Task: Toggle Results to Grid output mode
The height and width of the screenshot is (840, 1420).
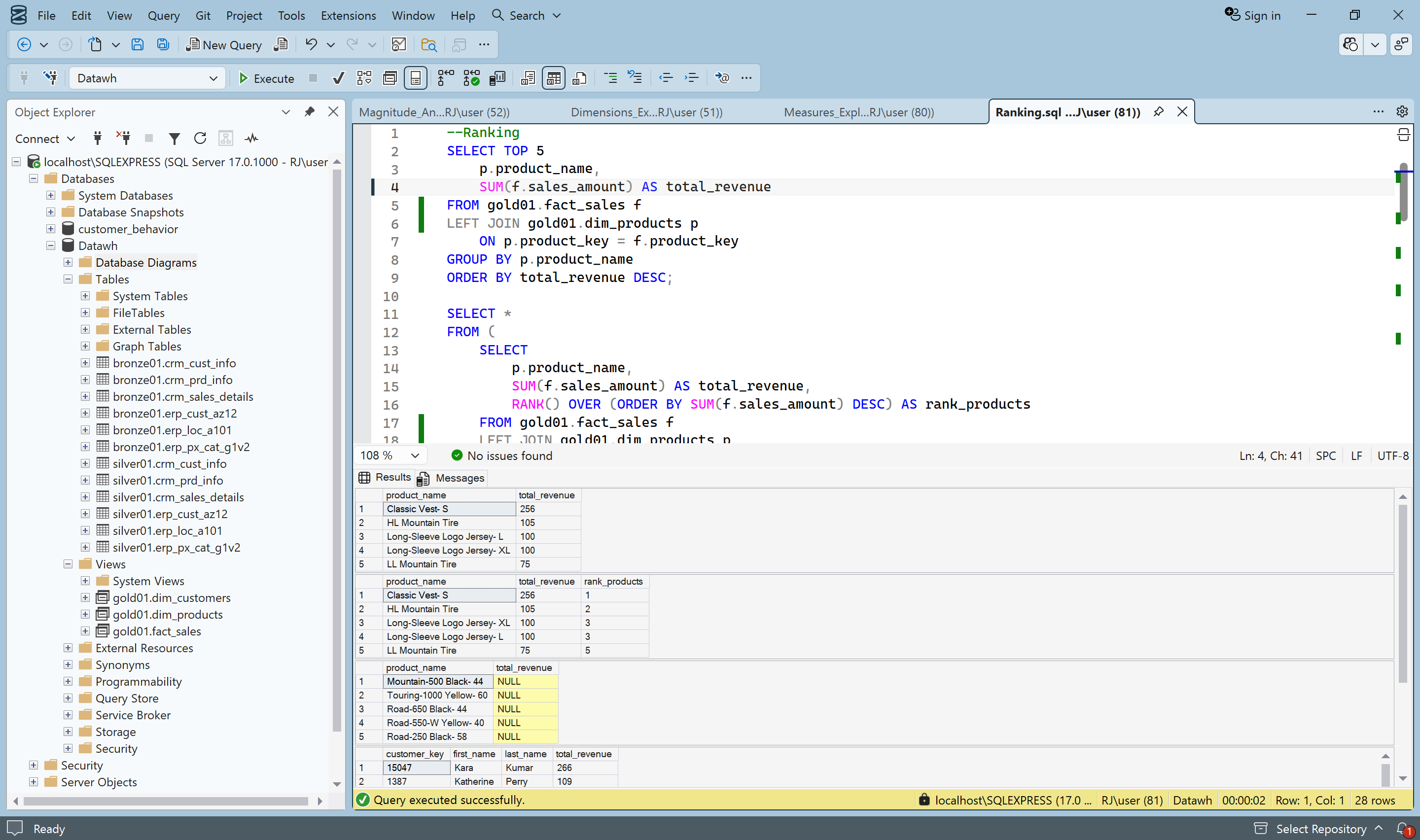Action: 553,78
